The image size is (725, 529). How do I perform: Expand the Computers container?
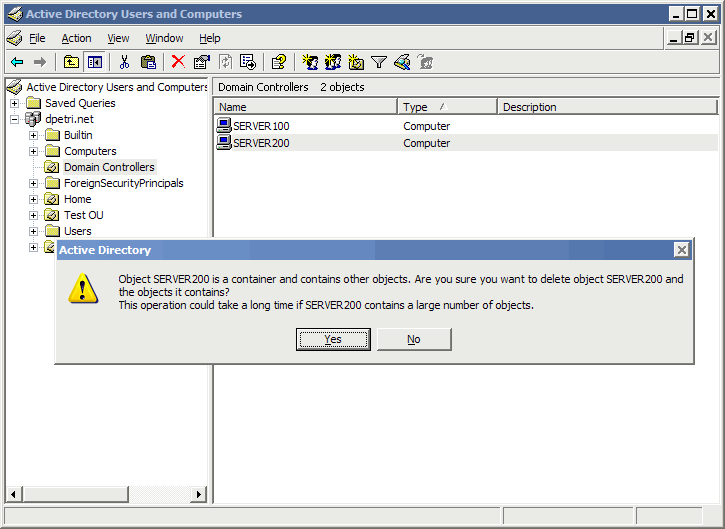coord(33,151)
